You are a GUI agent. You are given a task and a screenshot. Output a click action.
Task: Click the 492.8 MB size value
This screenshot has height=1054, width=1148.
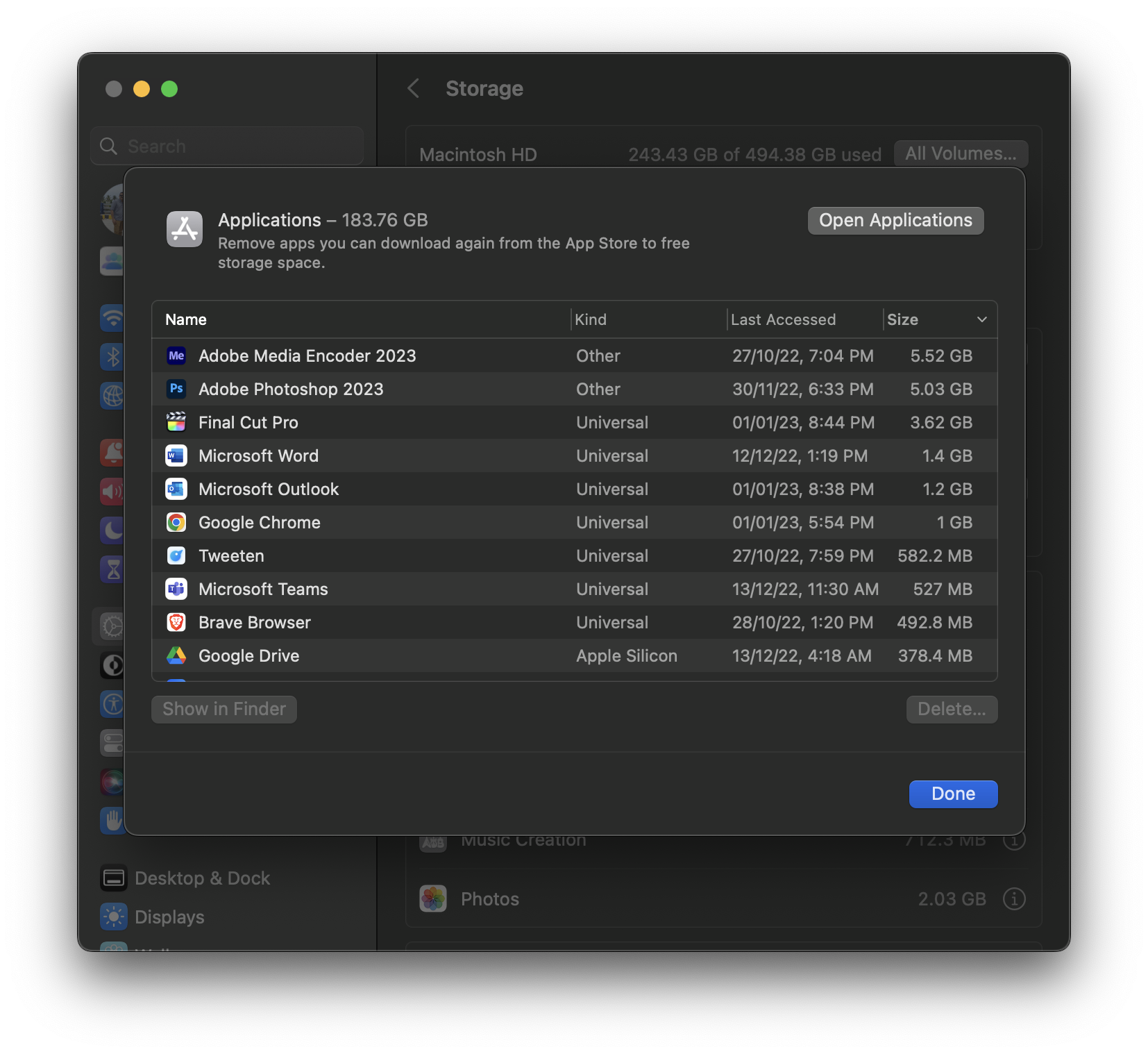point(935,622)
